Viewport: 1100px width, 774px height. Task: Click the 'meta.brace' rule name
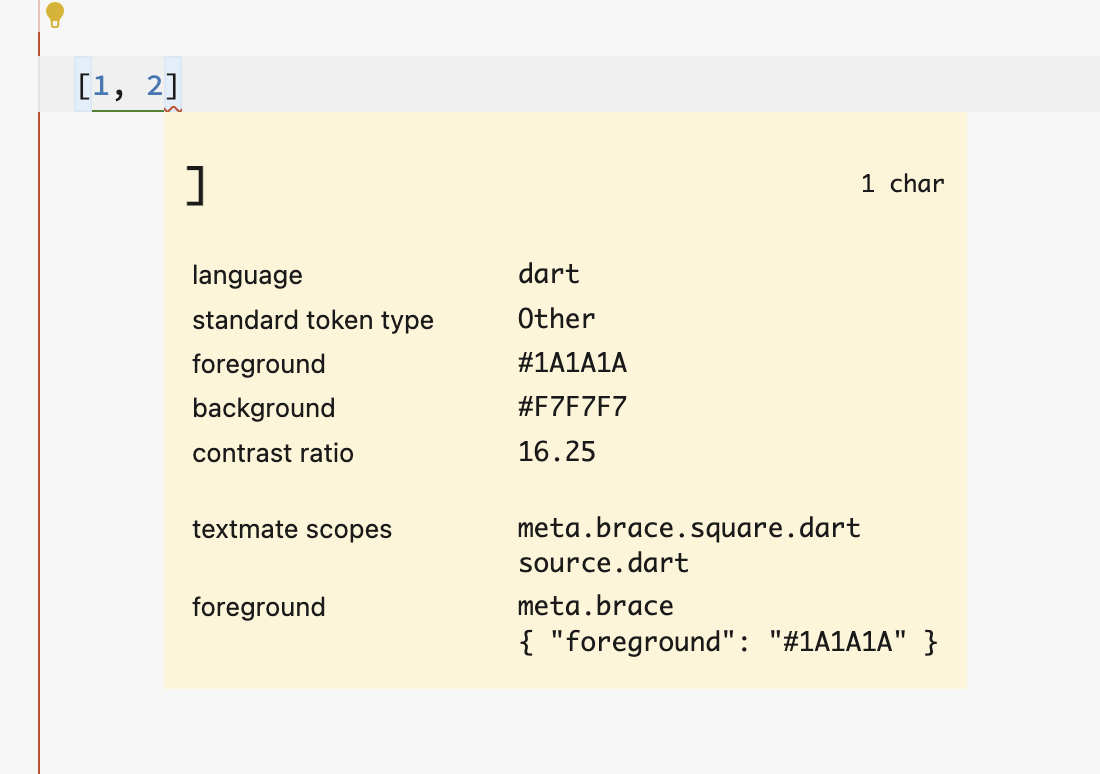pos(596,606)
